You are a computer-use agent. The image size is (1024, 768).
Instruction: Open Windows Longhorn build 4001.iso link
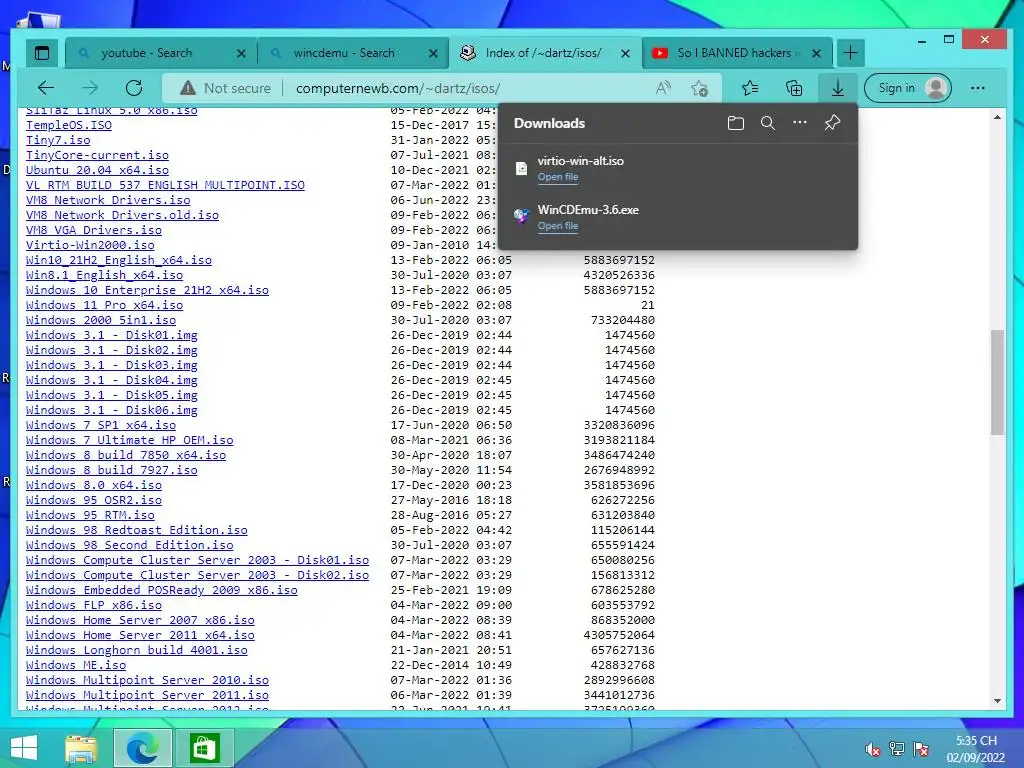pos(136,651)
